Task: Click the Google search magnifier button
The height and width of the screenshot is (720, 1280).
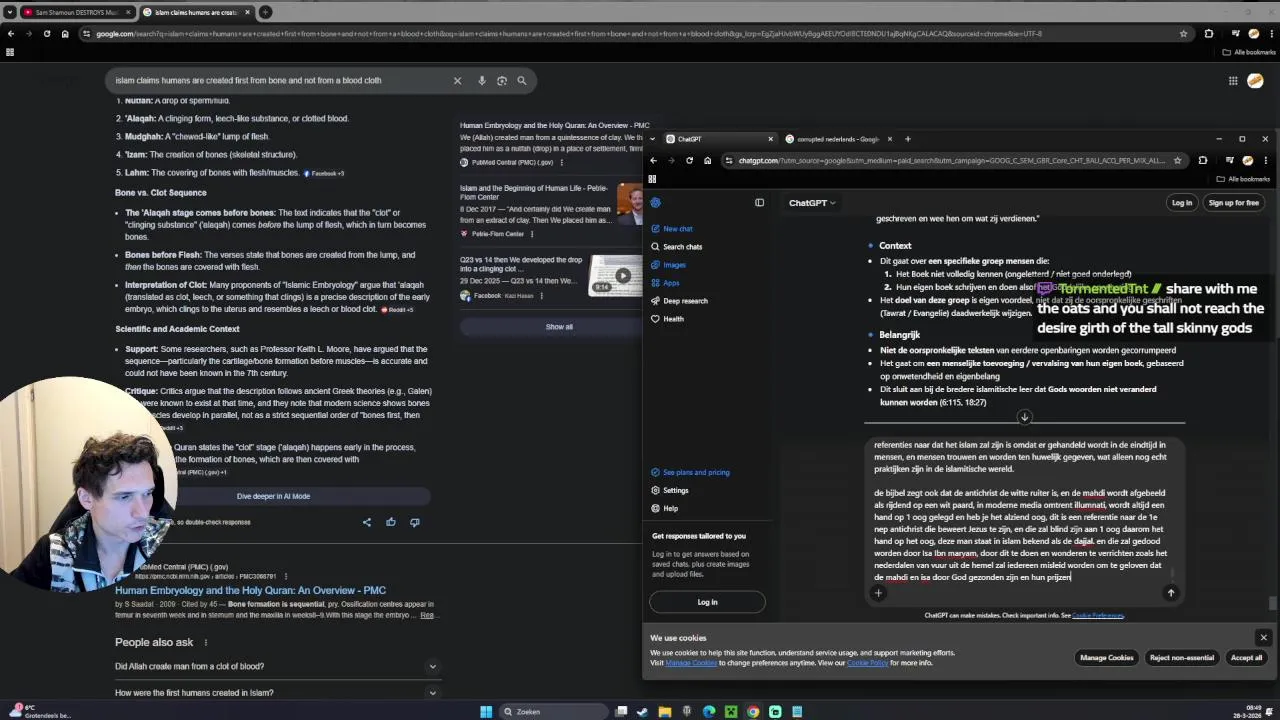Action: tap(521, 80)
